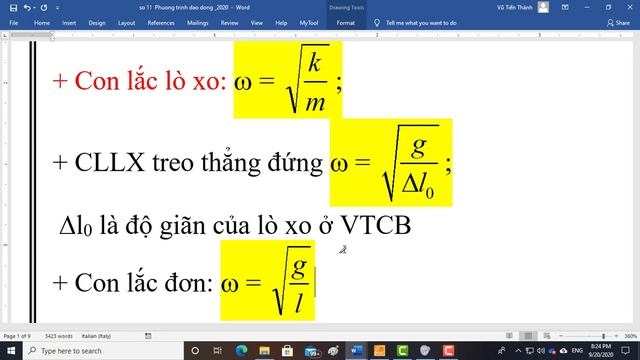Click the tab selector at ruler's left
The height and width of the screenshot is (360, 640).
pyautogui.click(x=5, y=36)
